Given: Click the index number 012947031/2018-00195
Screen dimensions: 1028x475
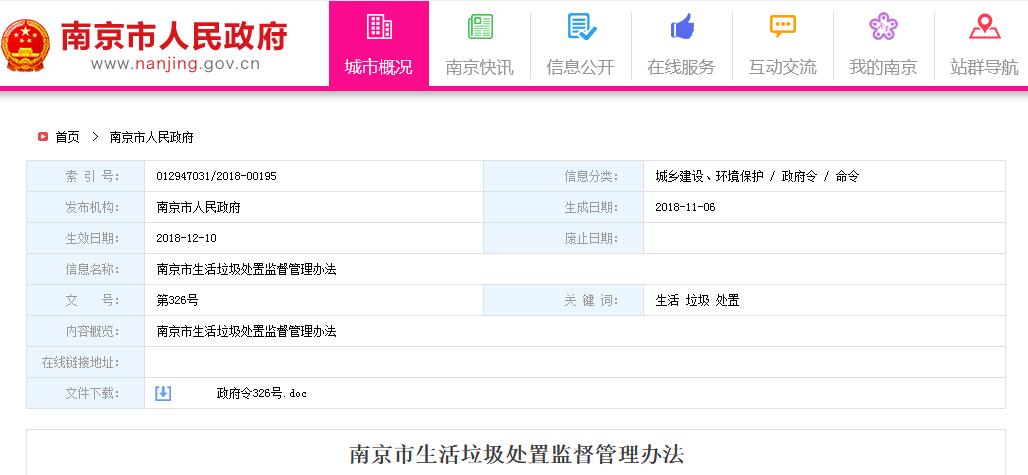Looking at the screenshot, I should click(216, 176).
